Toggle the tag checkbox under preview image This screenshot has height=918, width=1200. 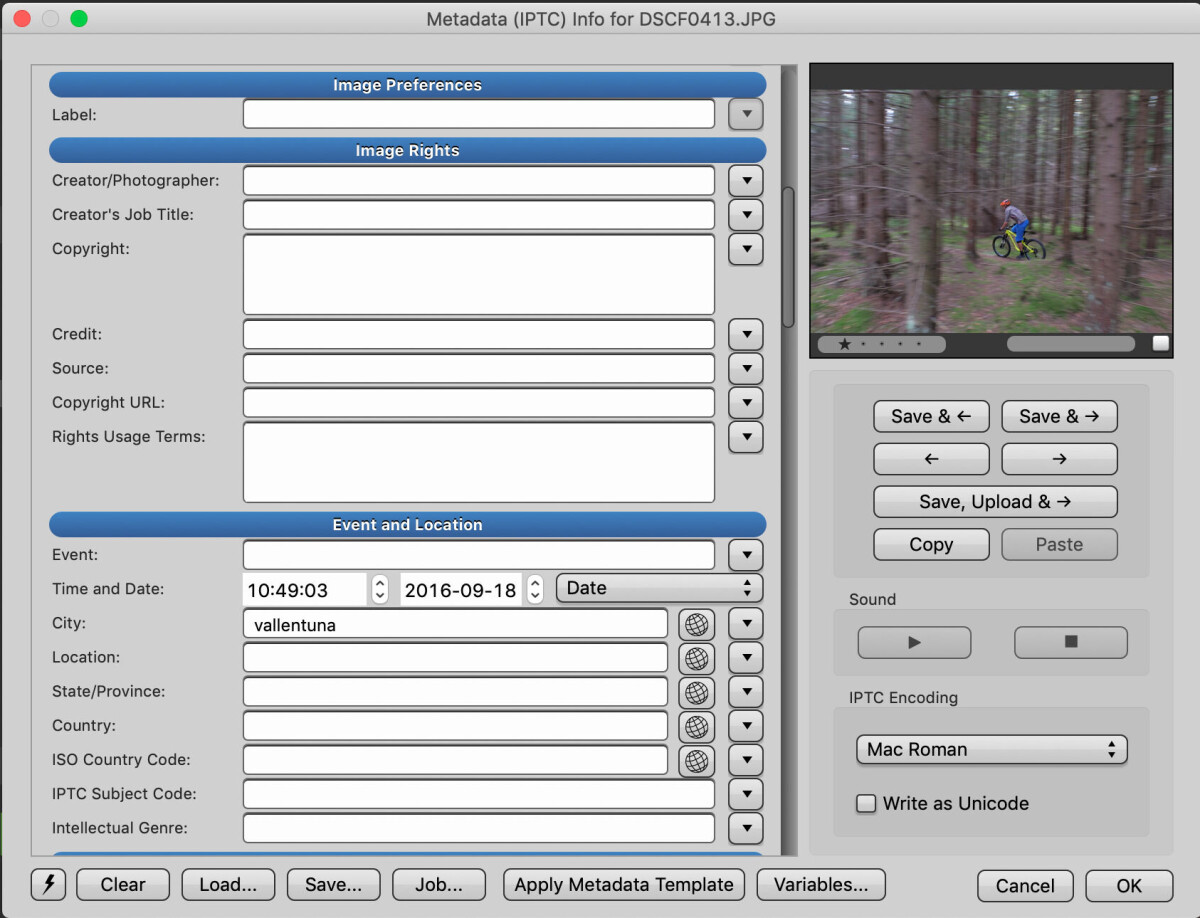coord(1160,344)
